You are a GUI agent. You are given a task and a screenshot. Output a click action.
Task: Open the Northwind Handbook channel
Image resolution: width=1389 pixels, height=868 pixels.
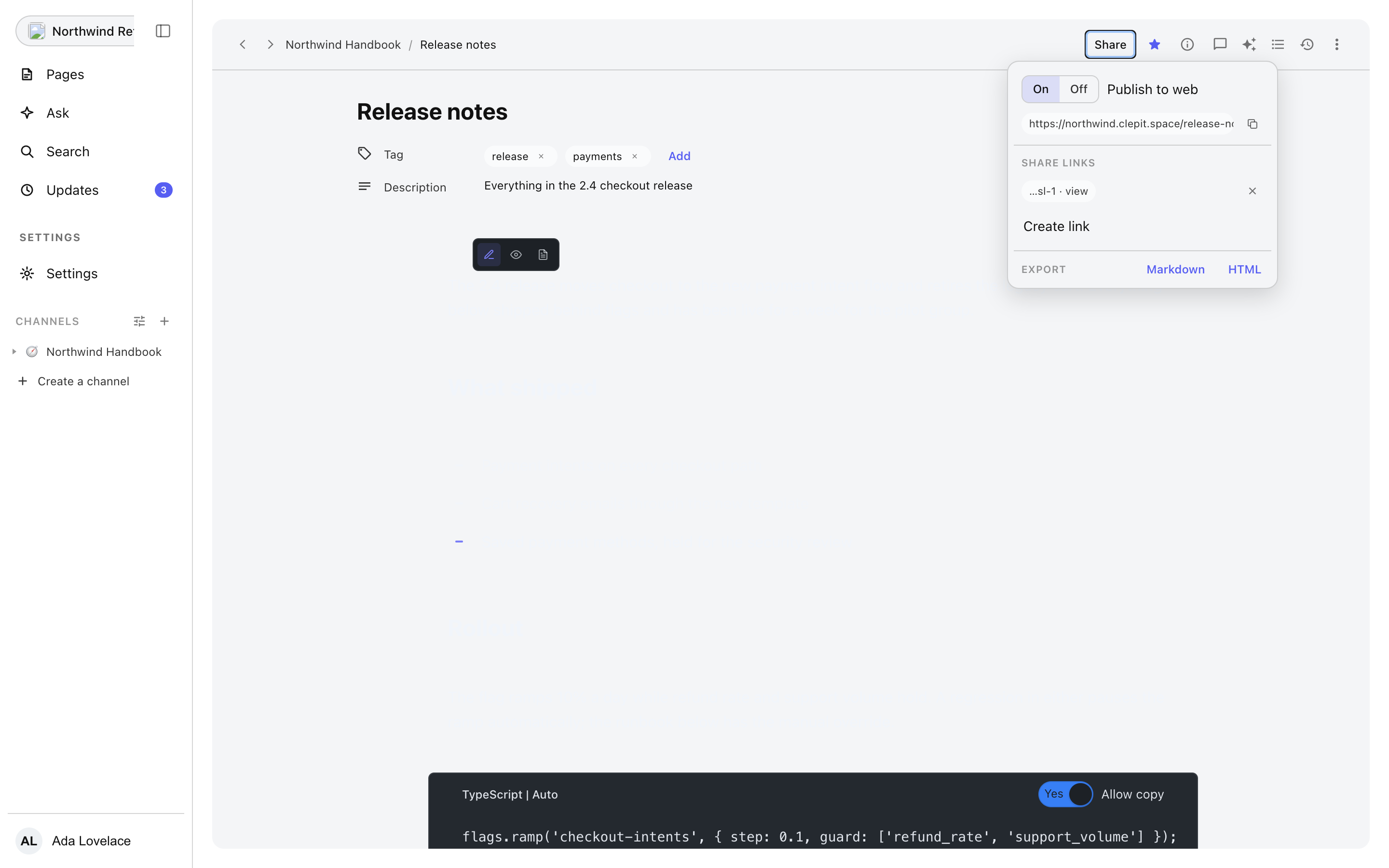point(104,352)
